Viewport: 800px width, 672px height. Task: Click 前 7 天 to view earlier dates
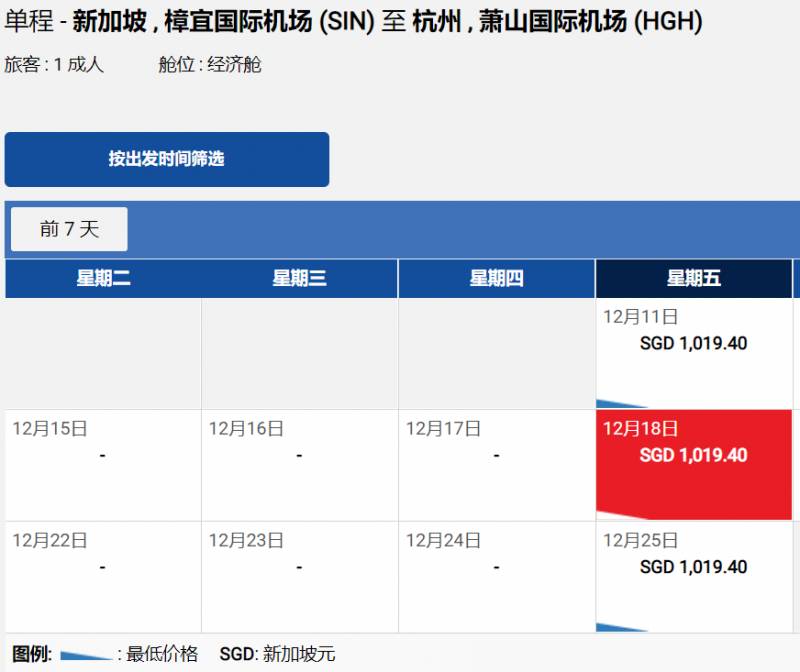67,228
